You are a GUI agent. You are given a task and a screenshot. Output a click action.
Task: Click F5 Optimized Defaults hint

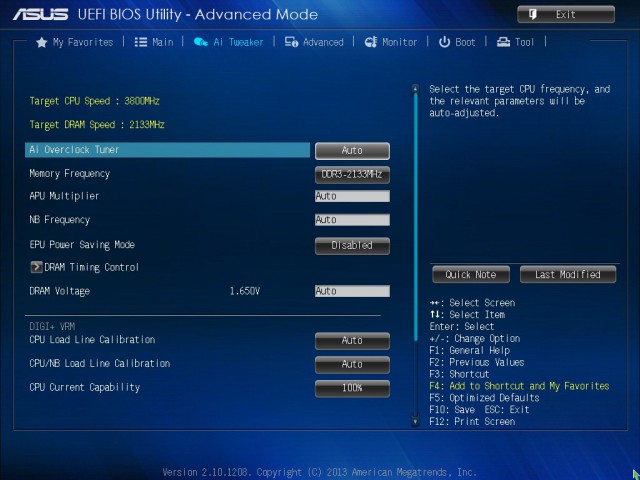(x=484, y=398)
